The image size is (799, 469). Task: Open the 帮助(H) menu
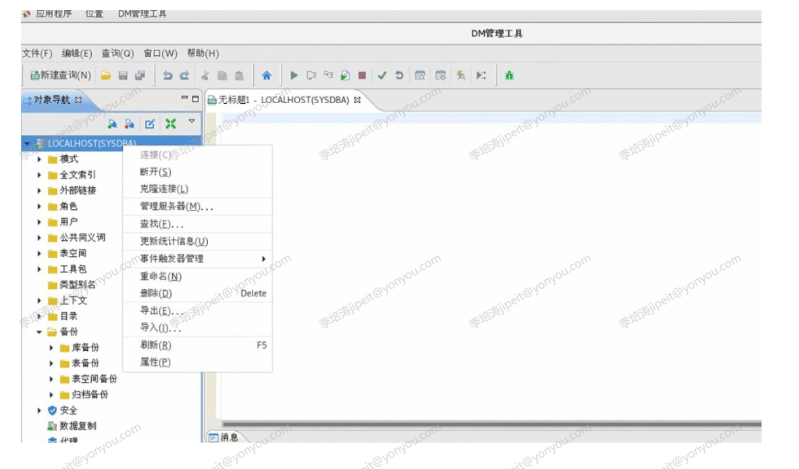(203, 53)
